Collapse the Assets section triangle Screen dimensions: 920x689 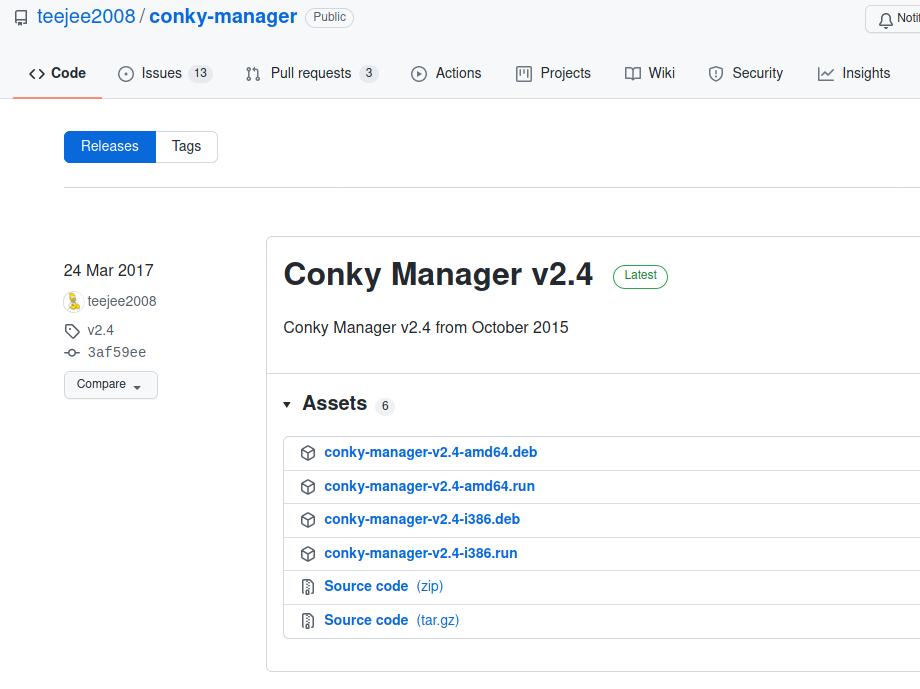287,405
